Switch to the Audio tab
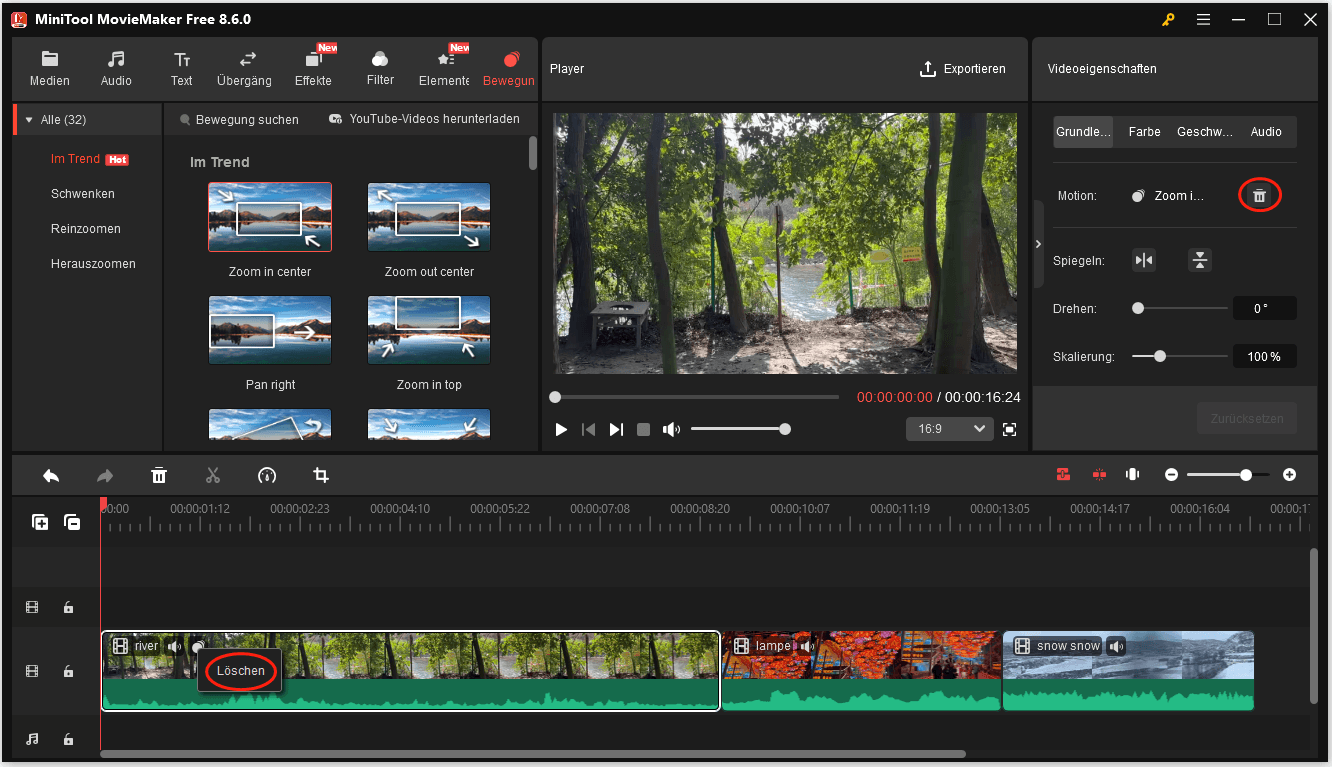Viewport: 1332px width, 767px height. (116, 69)
